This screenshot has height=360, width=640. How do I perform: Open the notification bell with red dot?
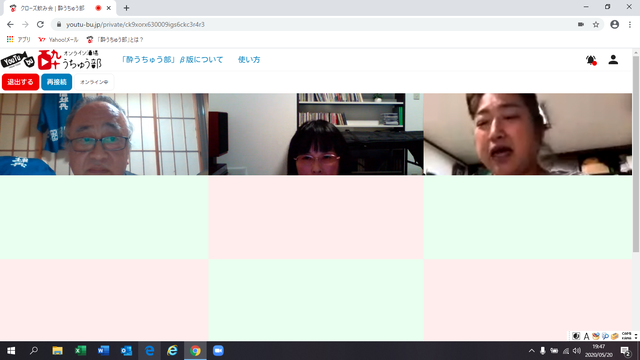591,60
